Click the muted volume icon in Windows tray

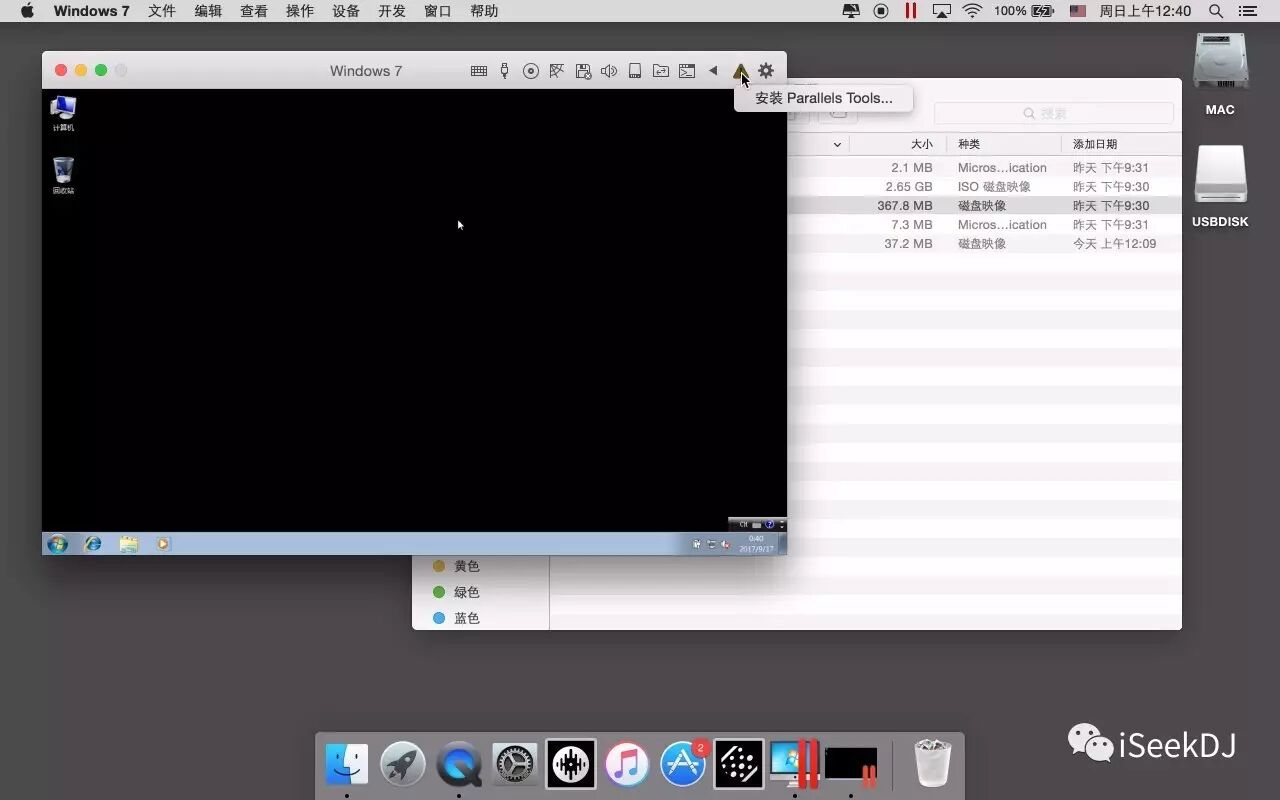(x=725, y=544)
